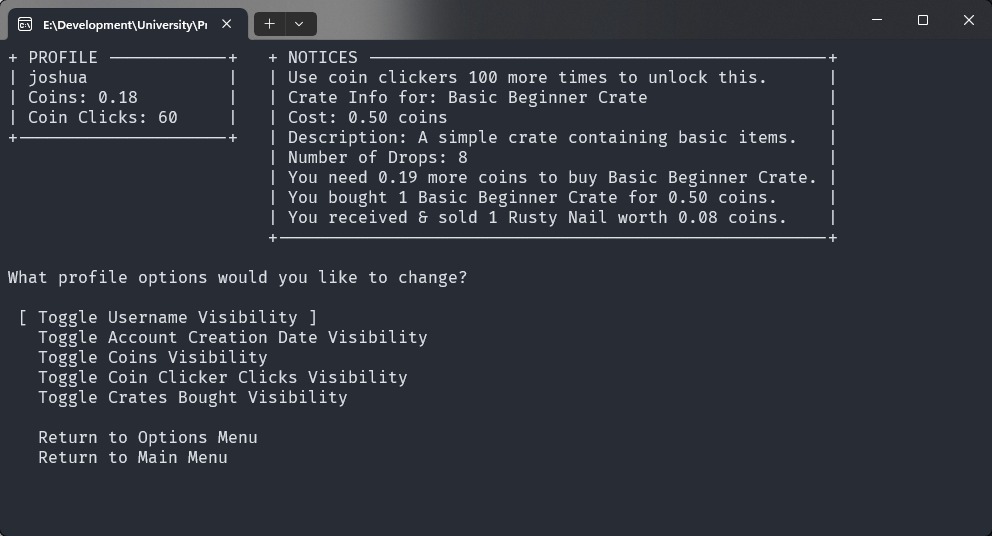
Task: Click the Rusty Nail sold notice line
Action: pos(537,217)
